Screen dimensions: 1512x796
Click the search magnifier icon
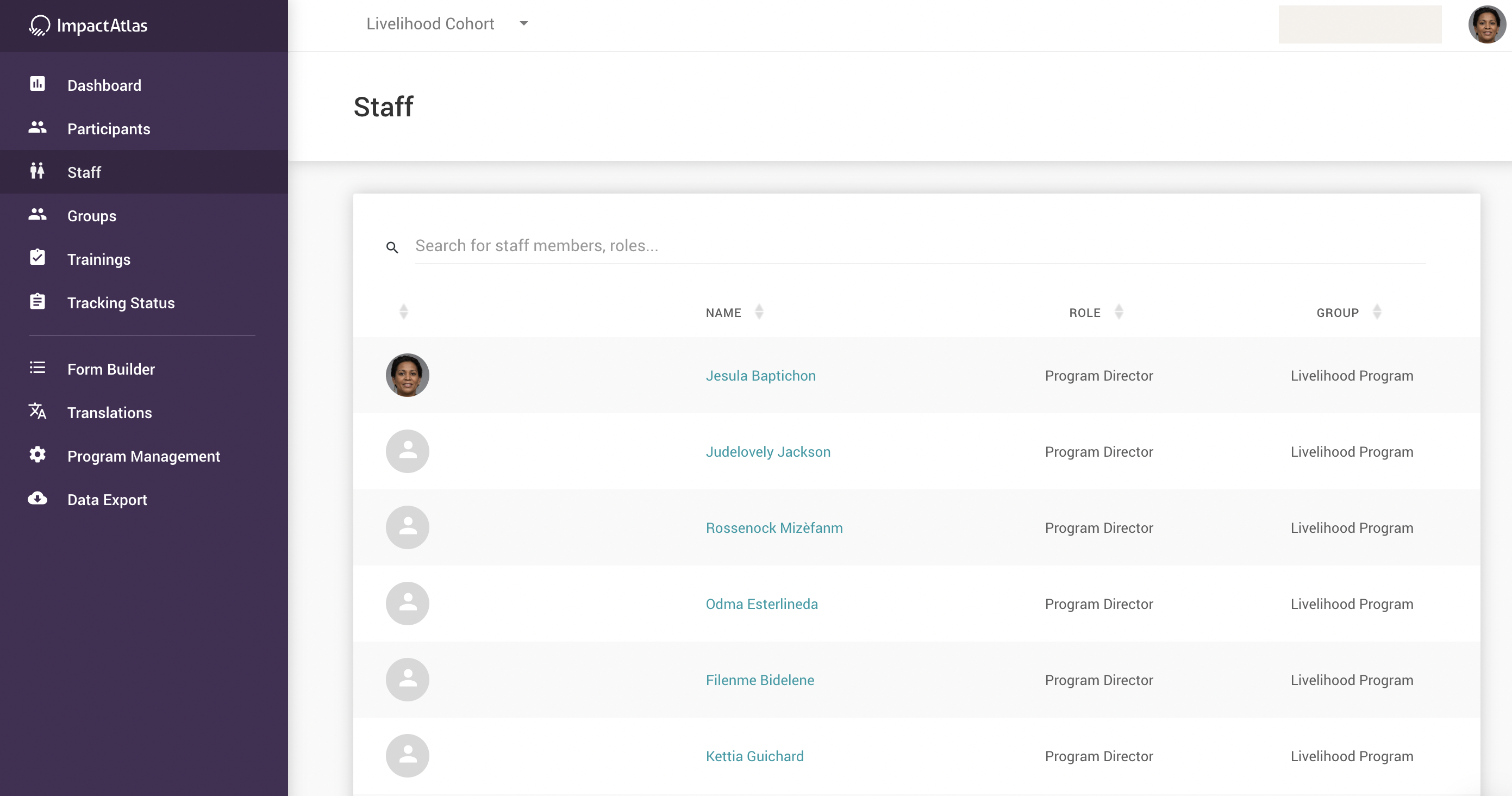(x=392, y=247)
